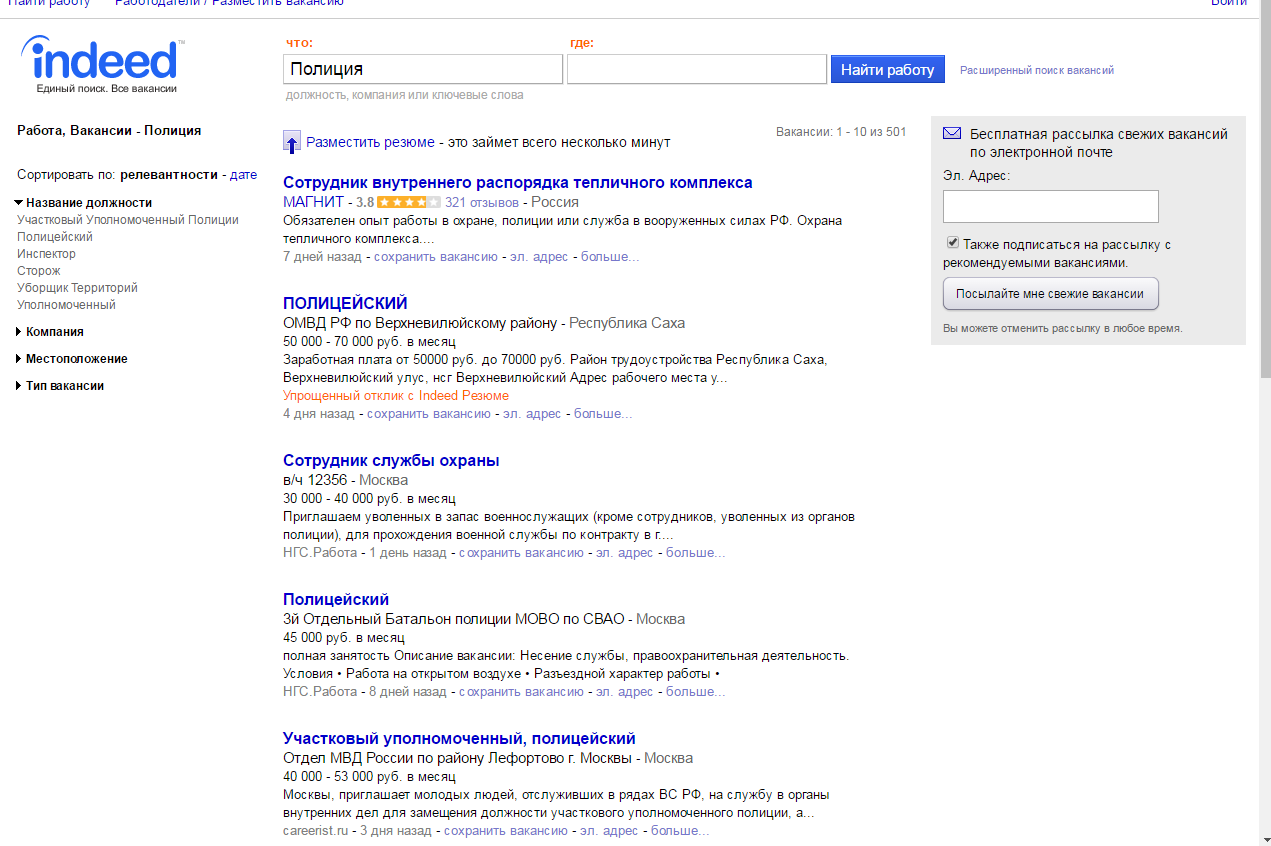Expand the Компания filter

pos(19,332)
